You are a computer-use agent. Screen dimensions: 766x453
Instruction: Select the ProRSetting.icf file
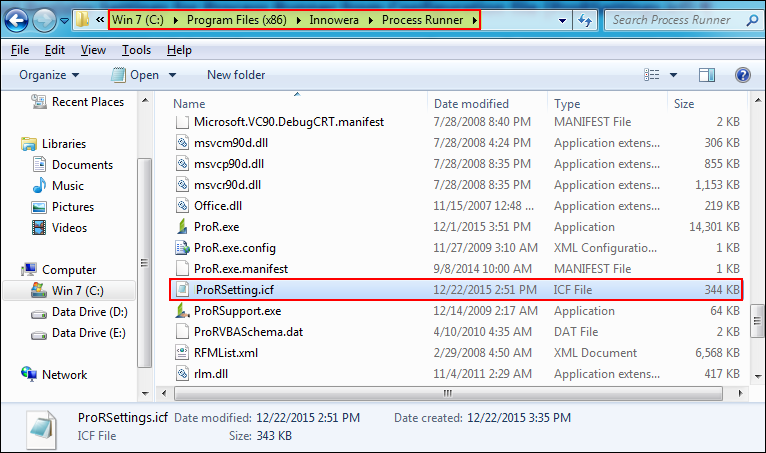(234, 290)
